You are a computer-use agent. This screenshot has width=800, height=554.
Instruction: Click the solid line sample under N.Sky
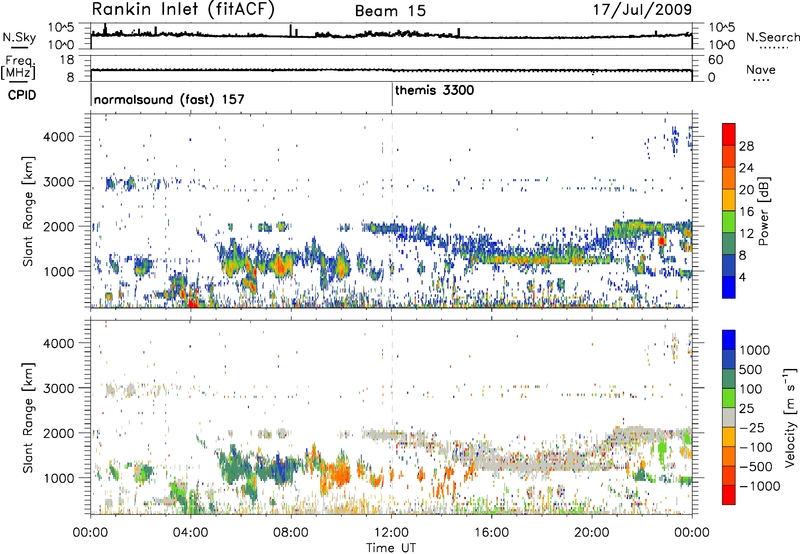tap(19, 48)
